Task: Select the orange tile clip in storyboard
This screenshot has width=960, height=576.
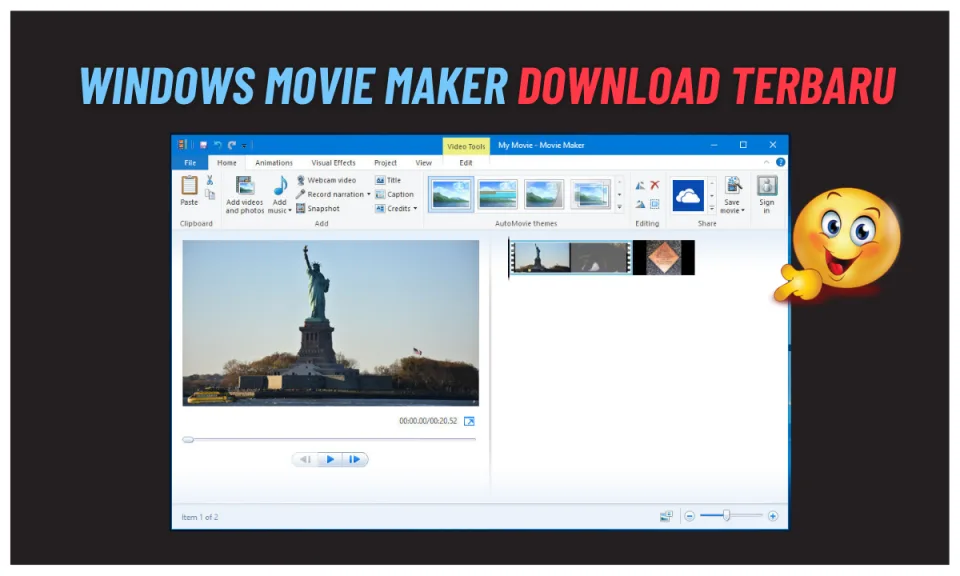Action: 664,257
